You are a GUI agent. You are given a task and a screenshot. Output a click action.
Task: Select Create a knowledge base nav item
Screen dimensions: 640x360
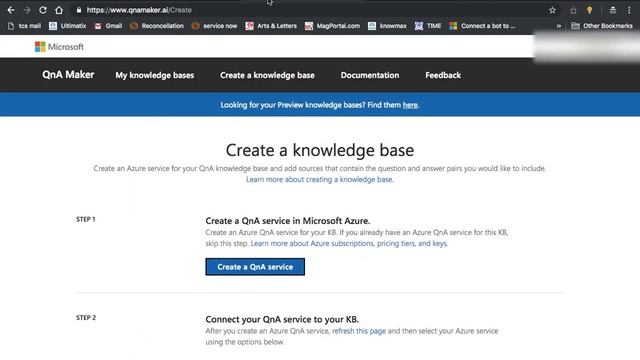click(267, 75)
